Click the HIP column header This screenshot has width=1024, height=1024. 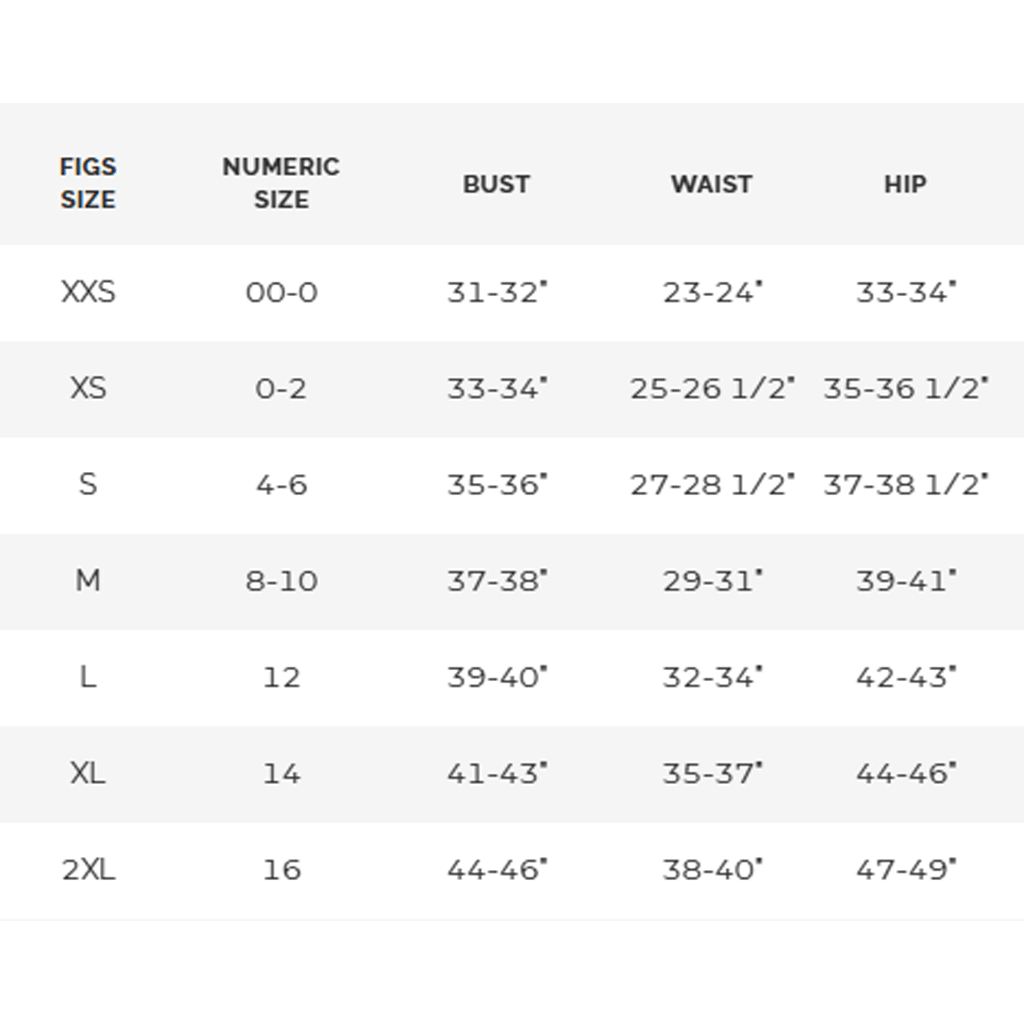pos(905,184)
